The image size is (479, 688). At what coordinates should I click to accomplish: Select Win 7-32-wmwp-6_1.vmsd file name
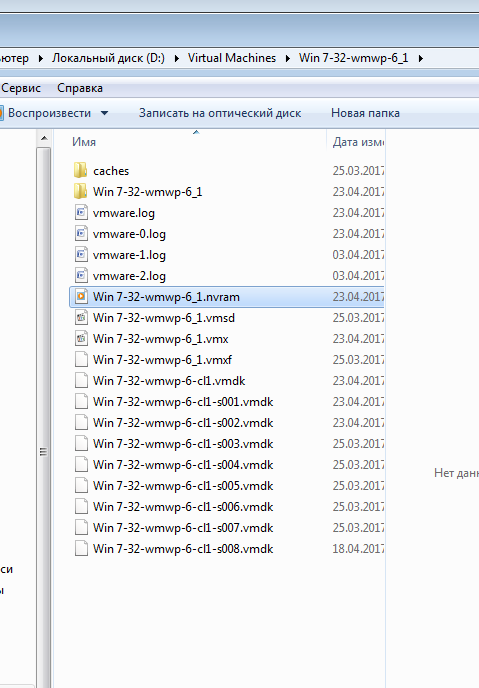tap(164, 318)
